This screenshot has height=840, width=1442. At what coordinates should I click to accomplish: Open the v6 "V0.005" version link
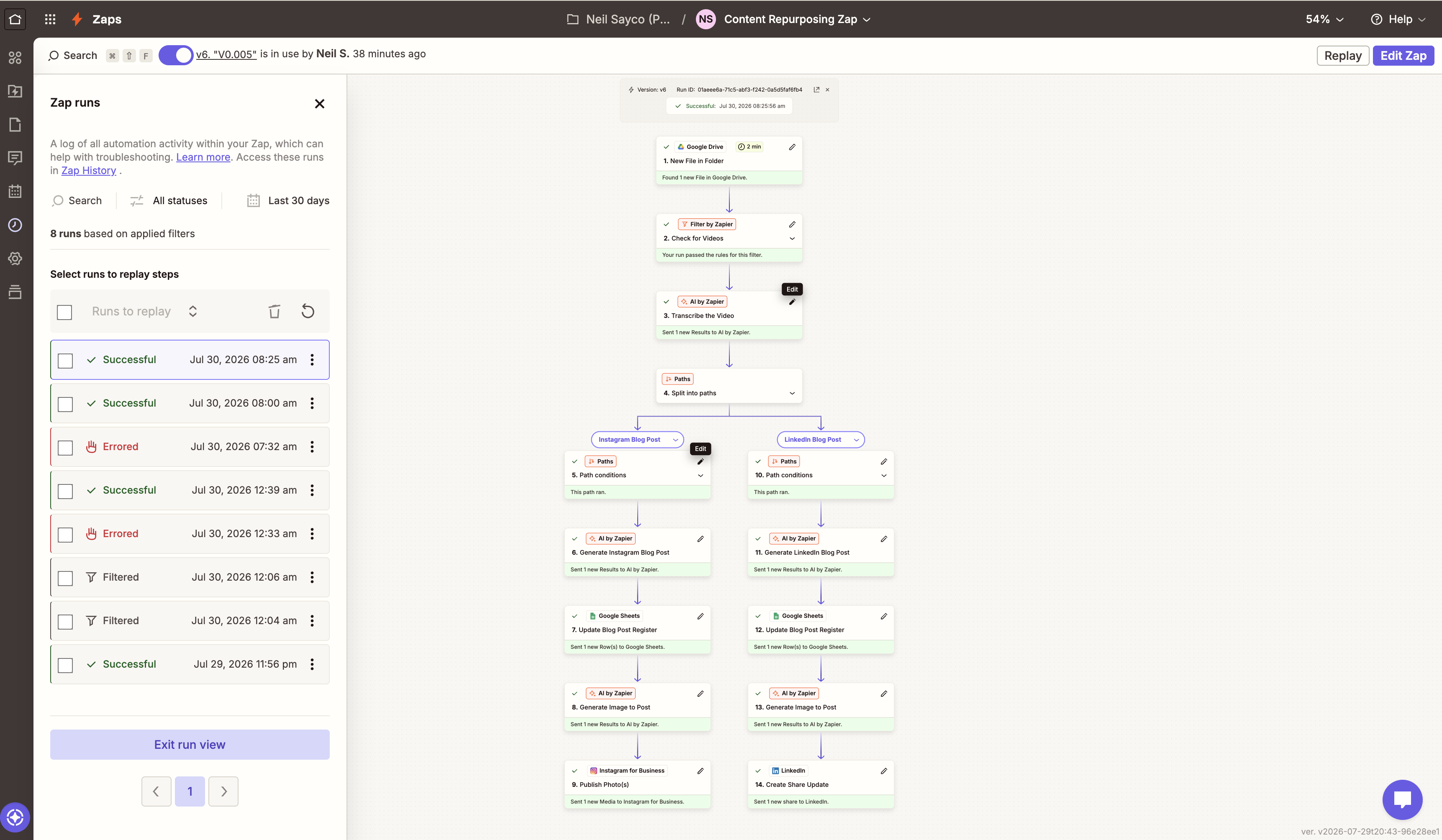coord(226,54)
